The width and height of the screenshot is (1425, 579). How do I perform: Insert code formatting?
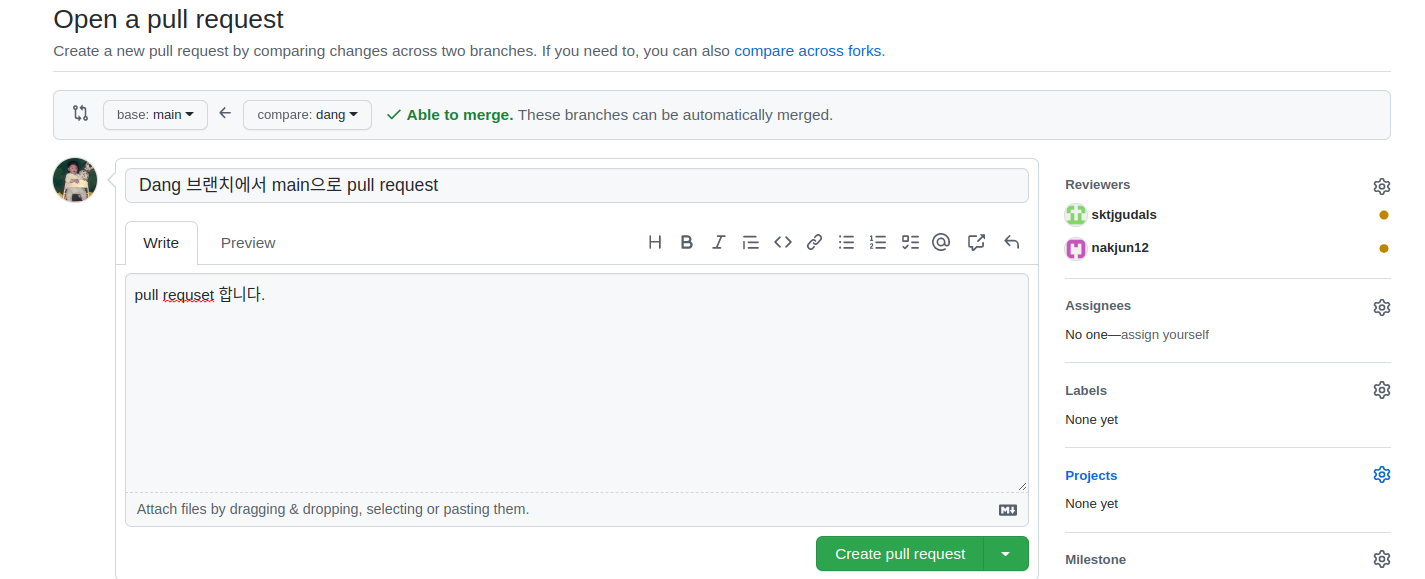pyautogui.click(x=783, y=242)
